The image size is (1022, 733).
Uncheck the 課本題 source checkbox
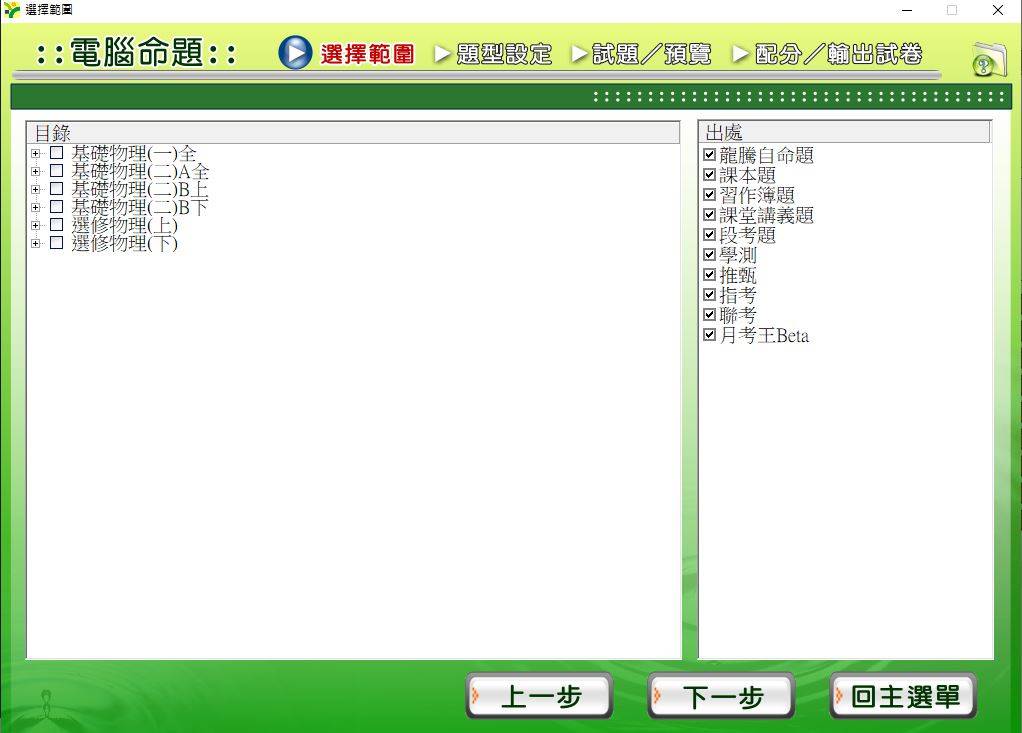coord(710,175)
